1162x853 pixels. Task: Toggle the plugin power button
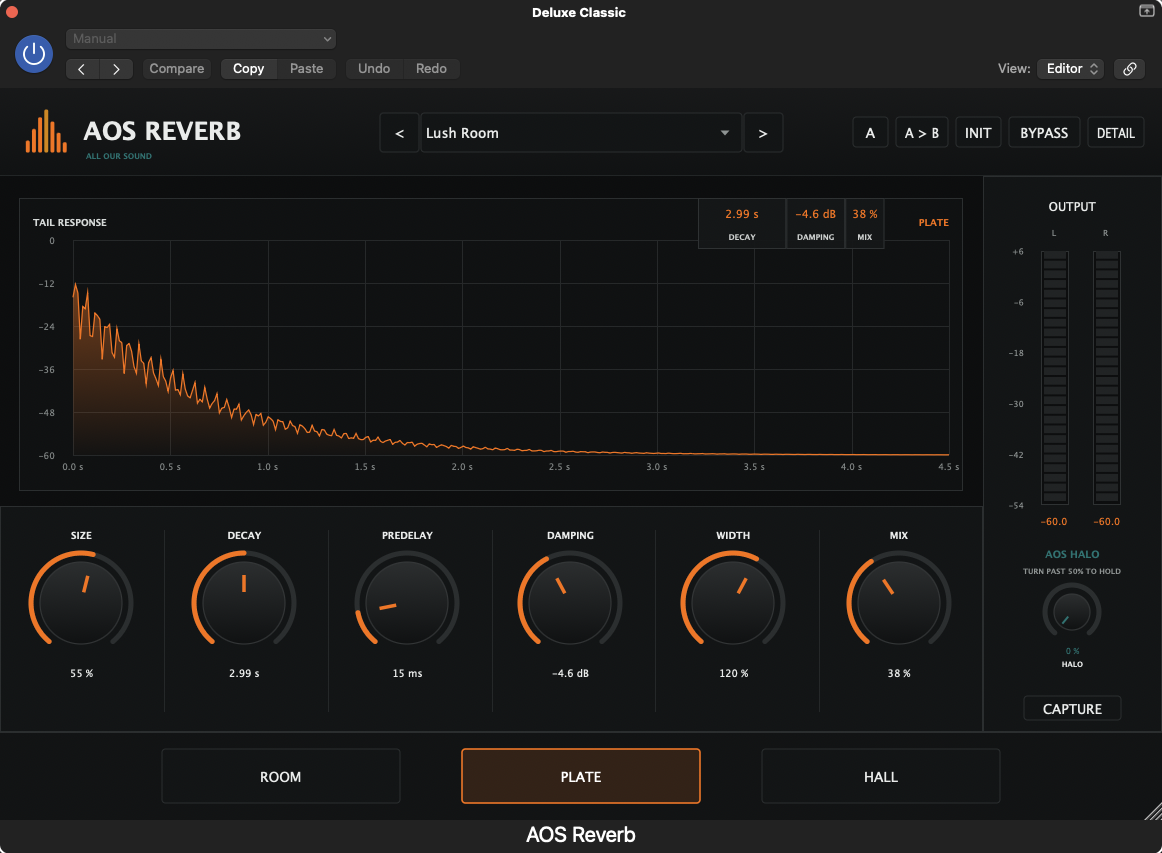[x=34, y=53]
